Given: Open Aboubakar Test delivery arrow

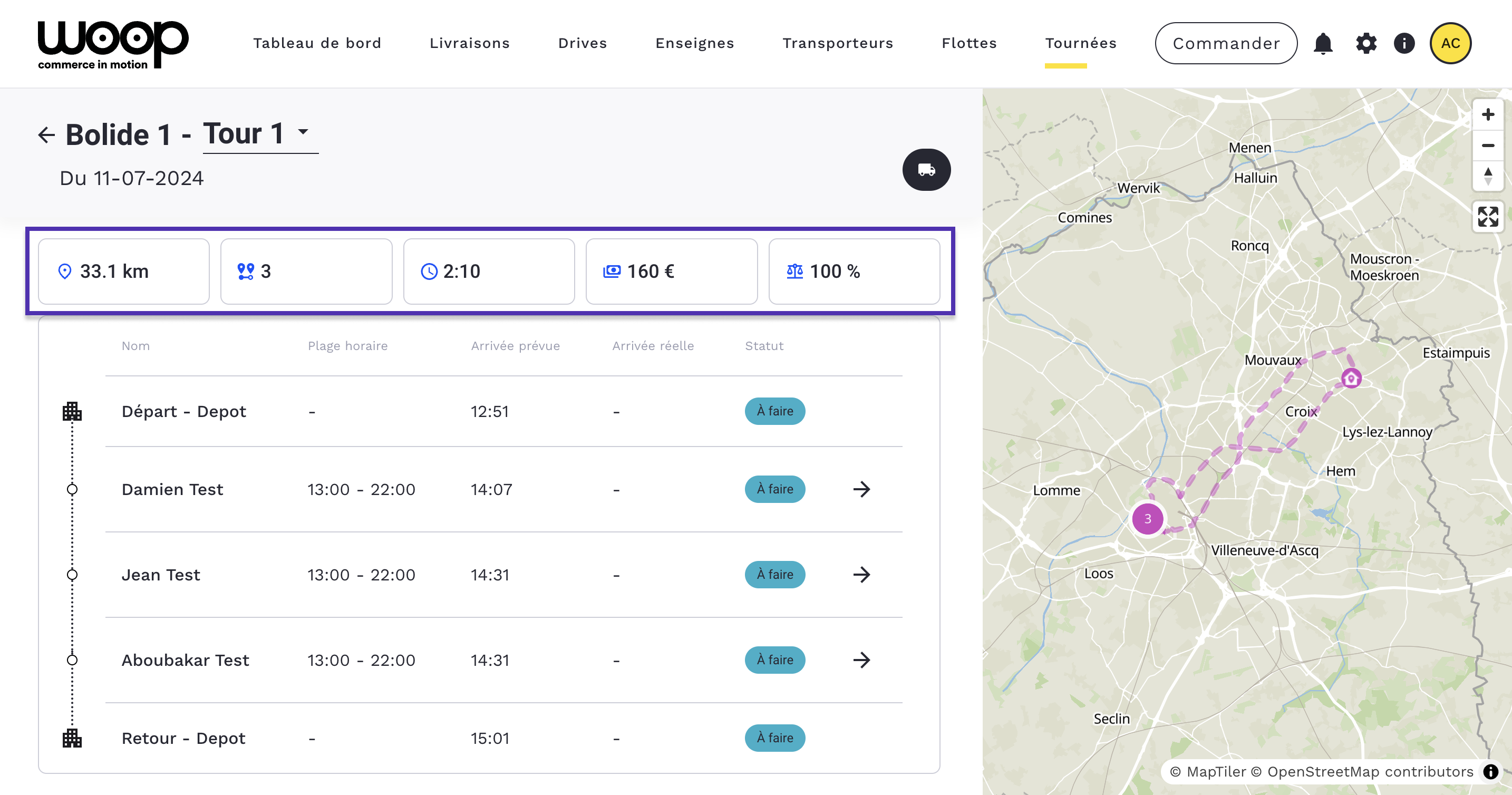Looking at the screenshot, I should click(861, 660).
